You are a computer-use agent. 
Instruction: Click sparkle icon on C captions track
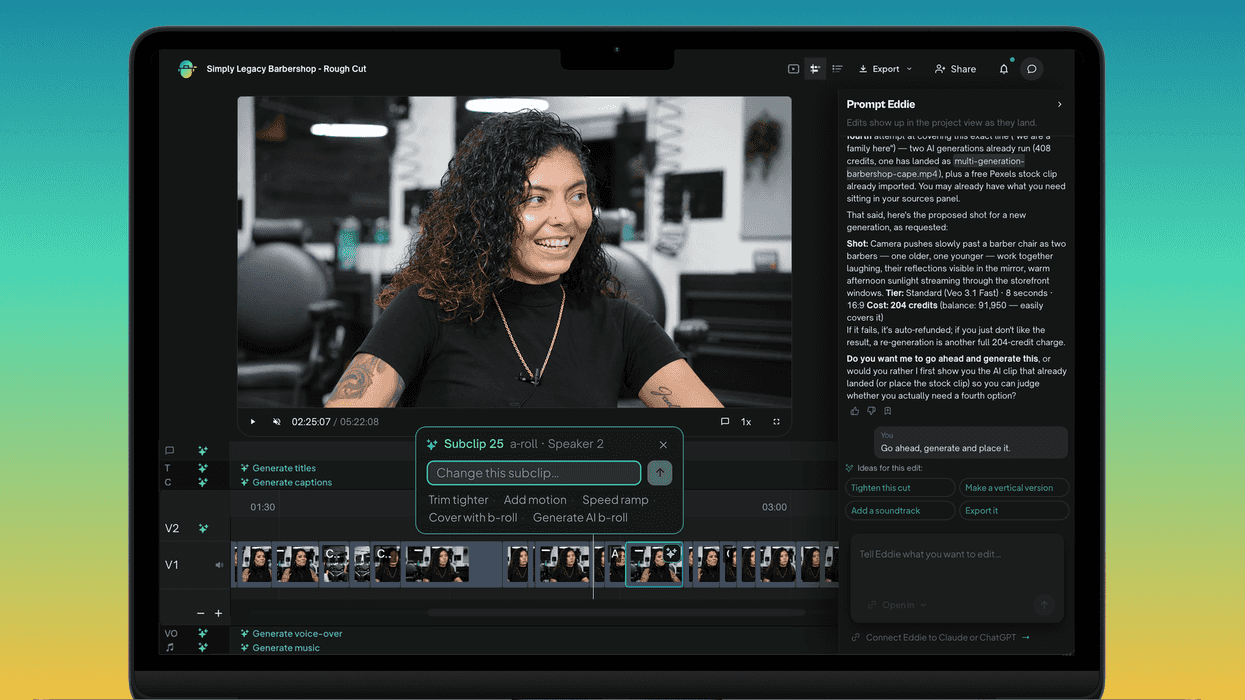point(203,482)
